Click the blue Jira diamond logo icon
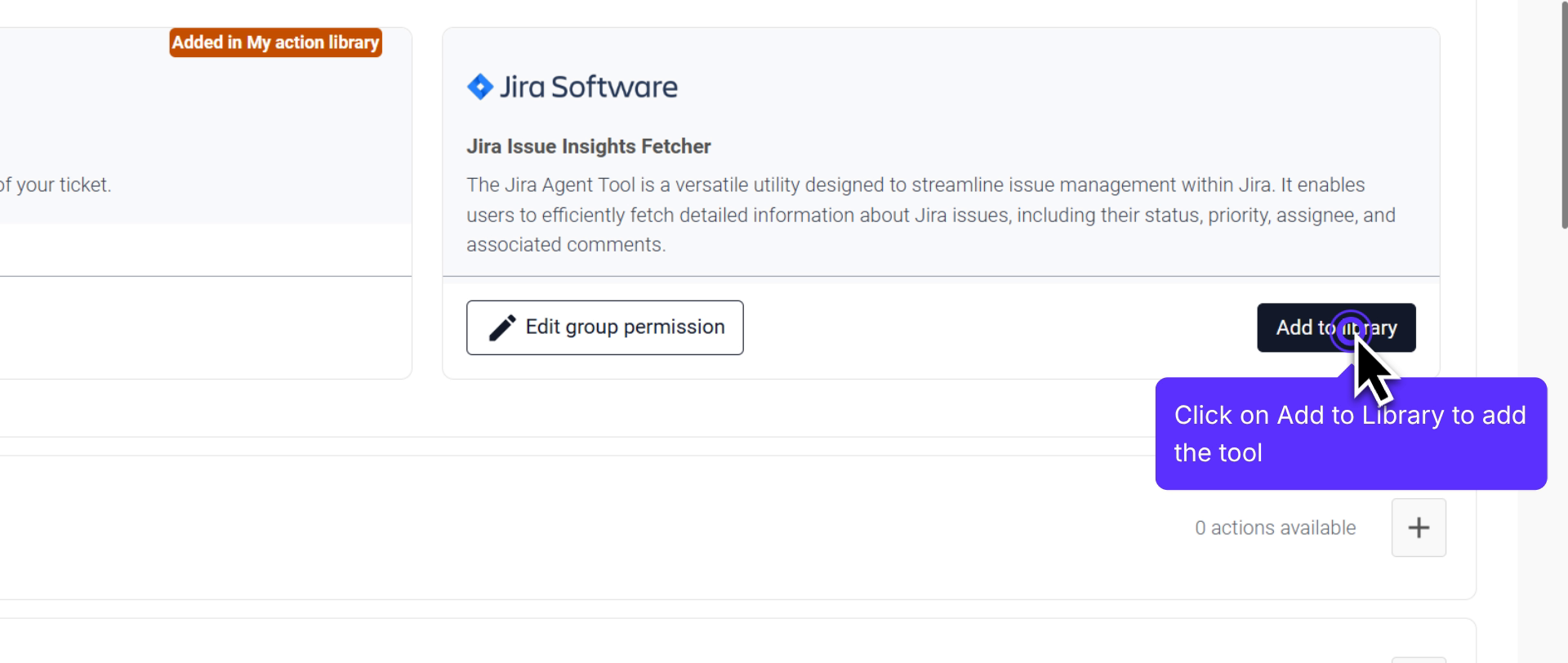Image resolution: width=1568 pixels, height=663 pixels. point(479,87)
